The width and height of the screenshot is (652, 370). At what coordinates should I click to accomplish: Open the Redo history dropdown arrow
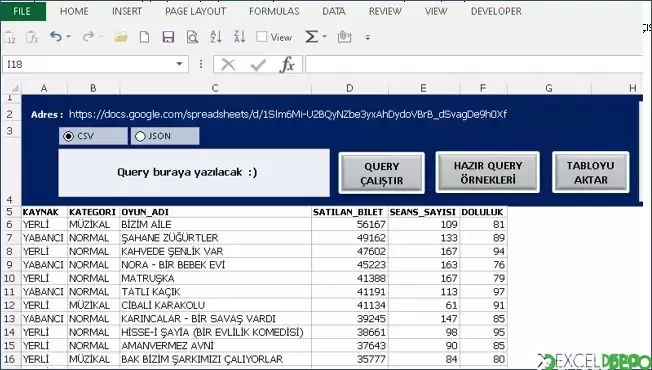101,37
